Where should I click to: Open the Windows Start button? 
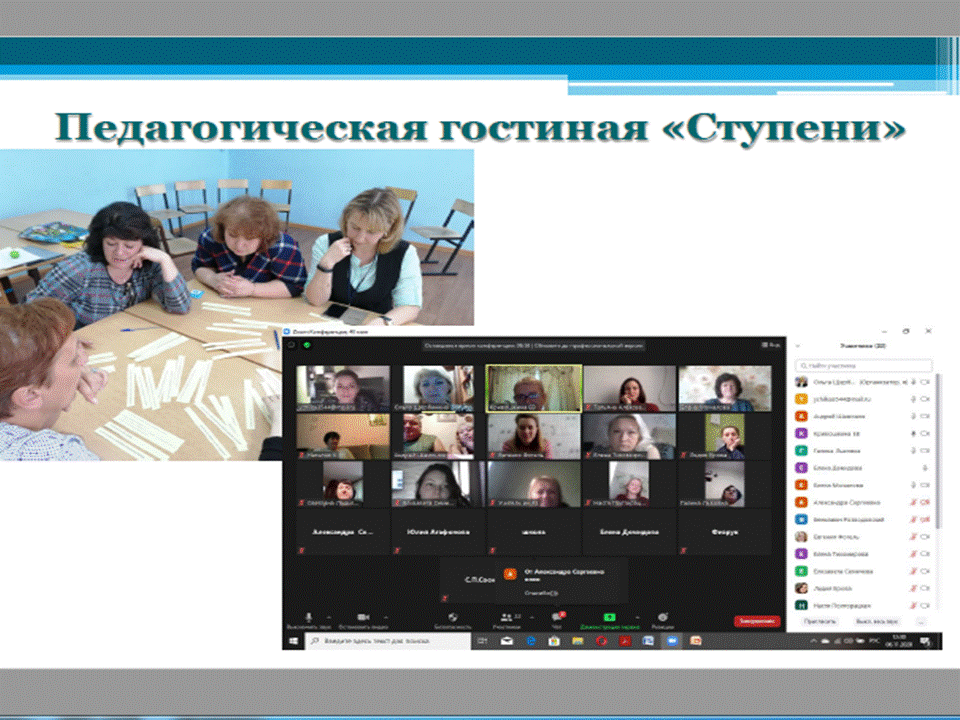(x=293, y=641)
